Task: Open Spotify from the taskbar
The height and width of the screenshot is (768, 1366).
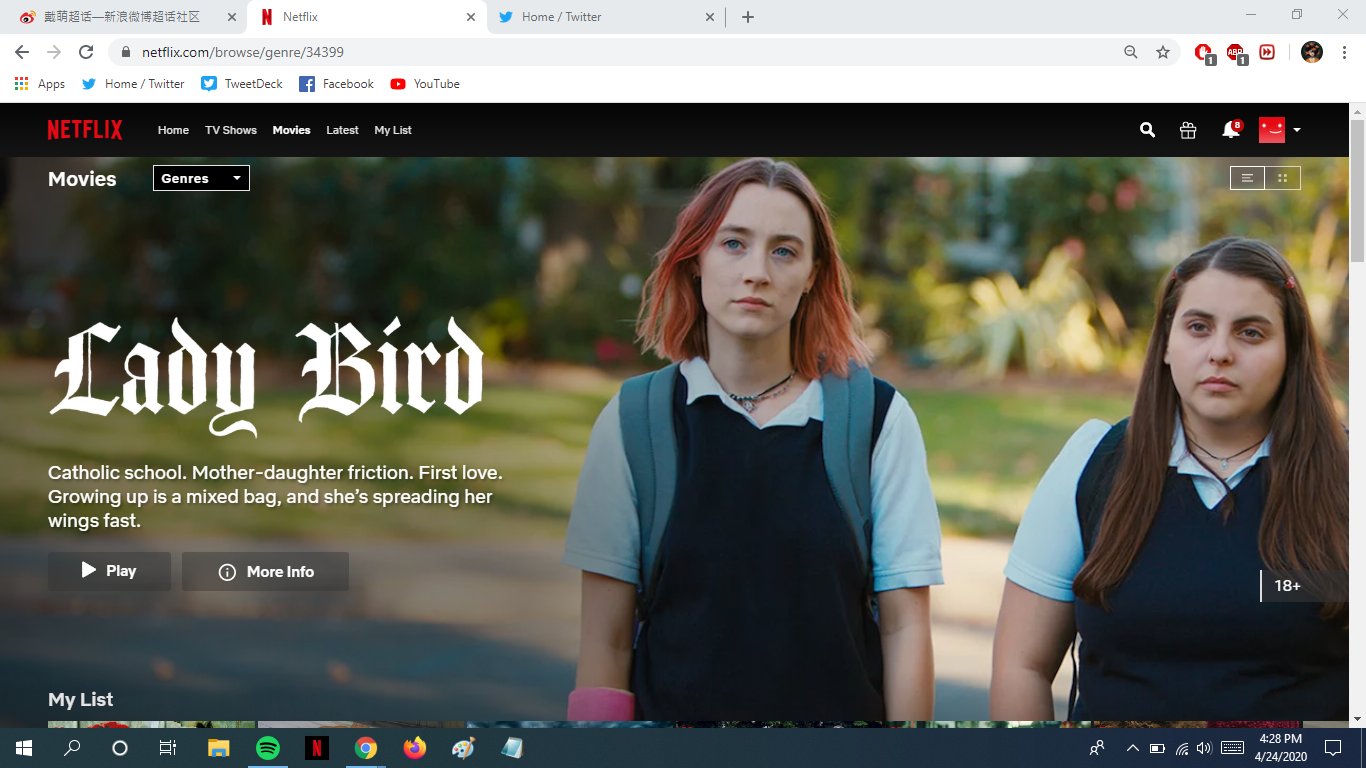Action: (x=267, y=747)
